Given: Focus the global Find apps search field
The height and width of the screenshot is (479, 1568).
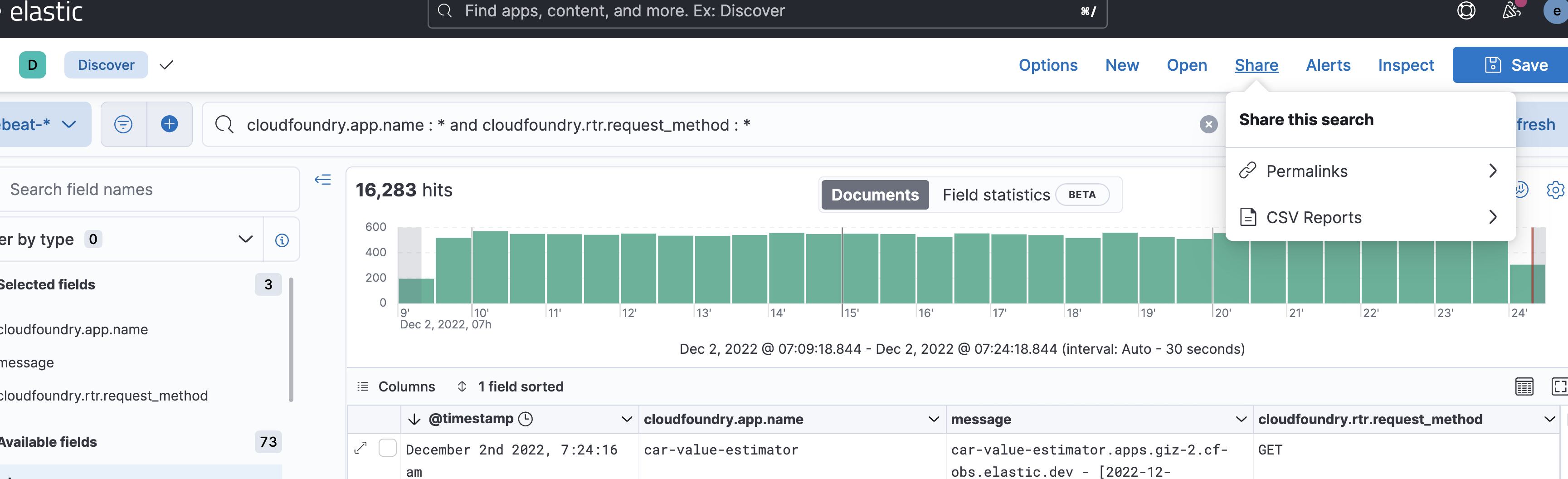Looking at the screenshot, I should 767,11.
